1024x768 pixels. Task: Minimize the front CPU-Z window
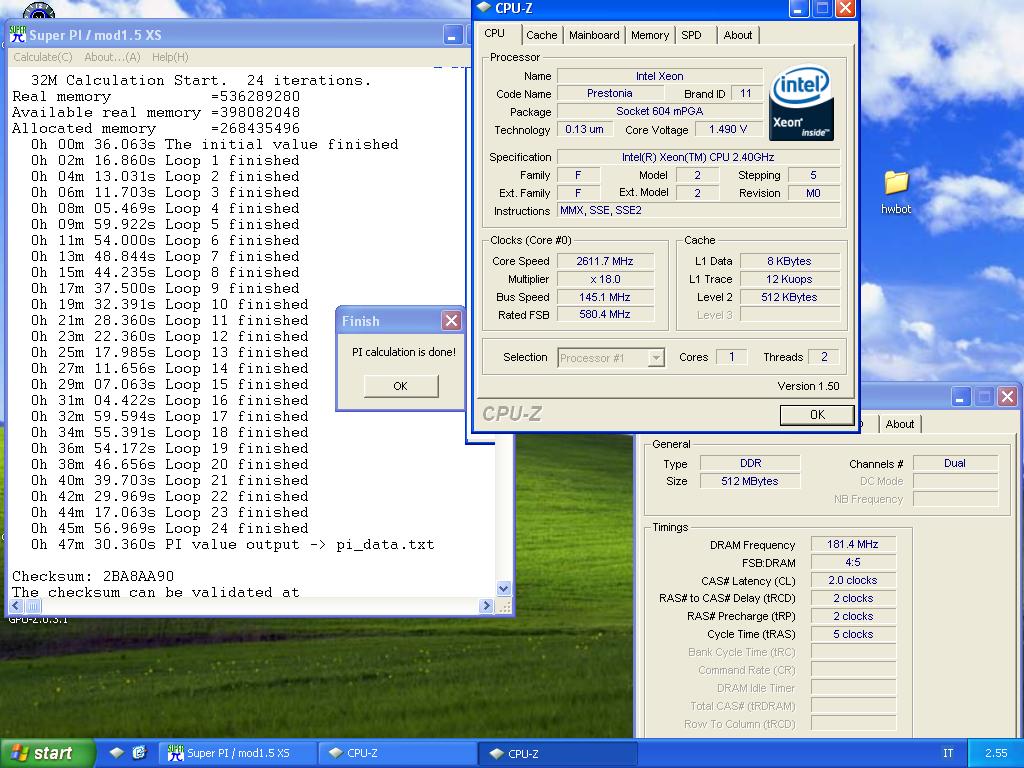(x=799, y=8)
